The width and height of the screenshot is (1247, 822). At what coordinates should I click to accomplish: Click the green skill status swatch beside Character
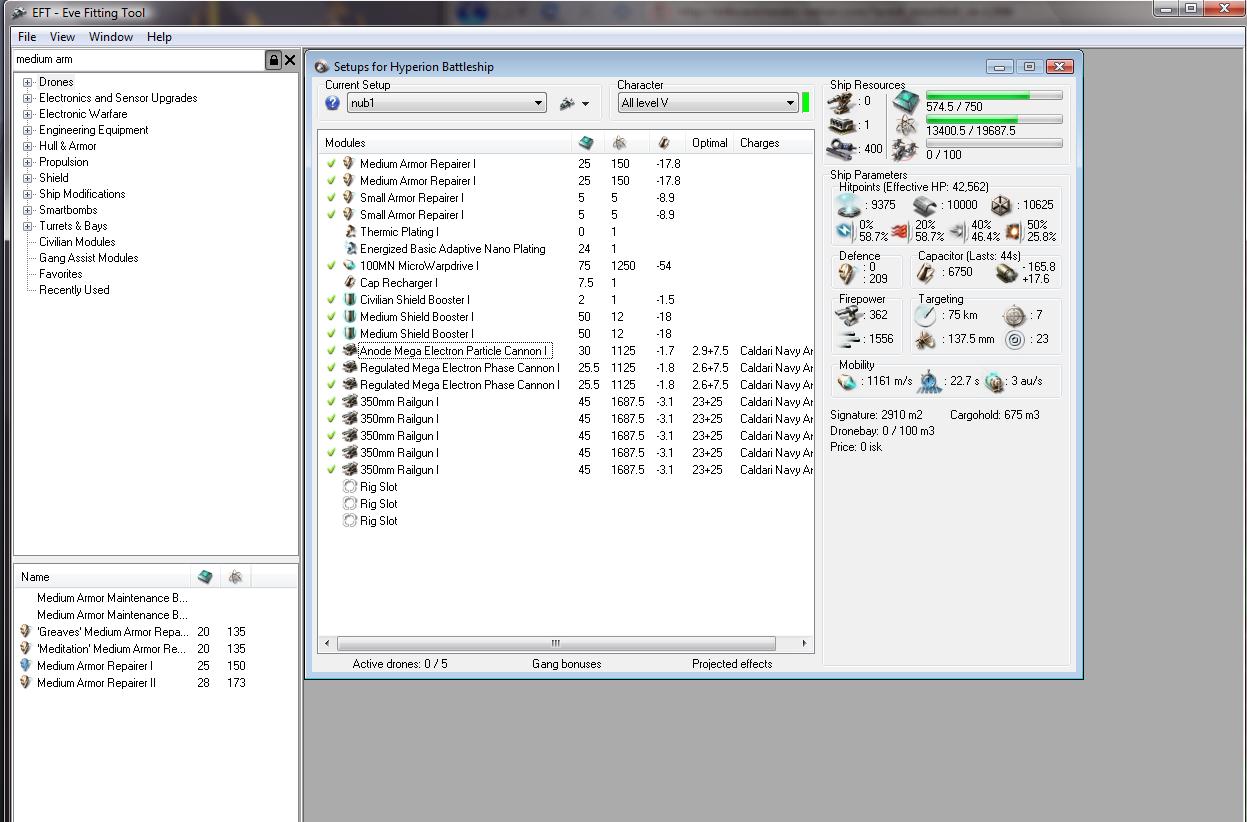tap(806, 103)
